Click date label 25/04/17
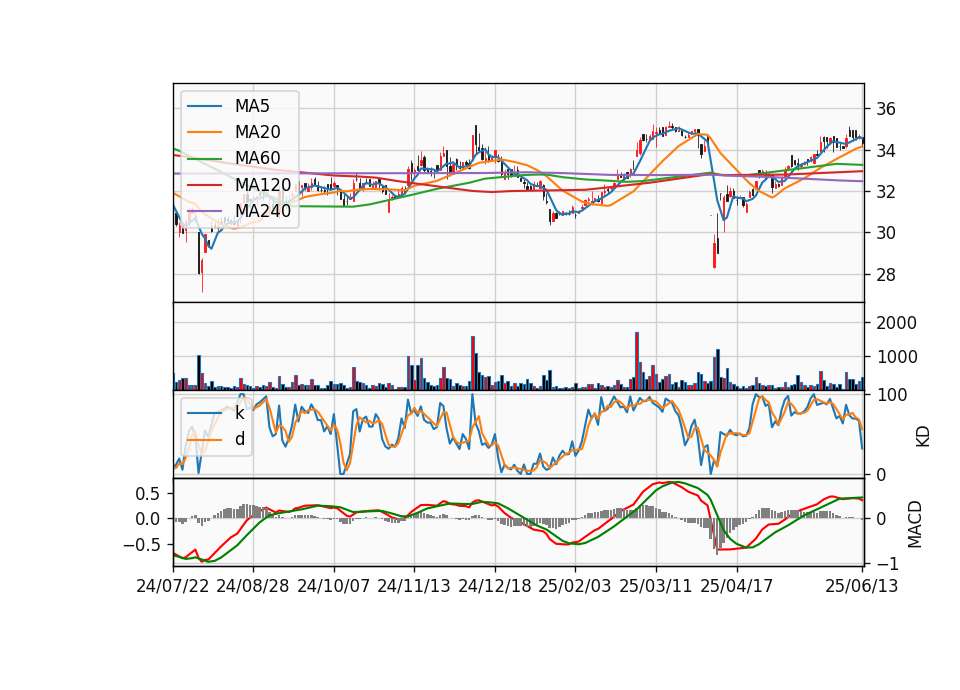 [737, 586]
